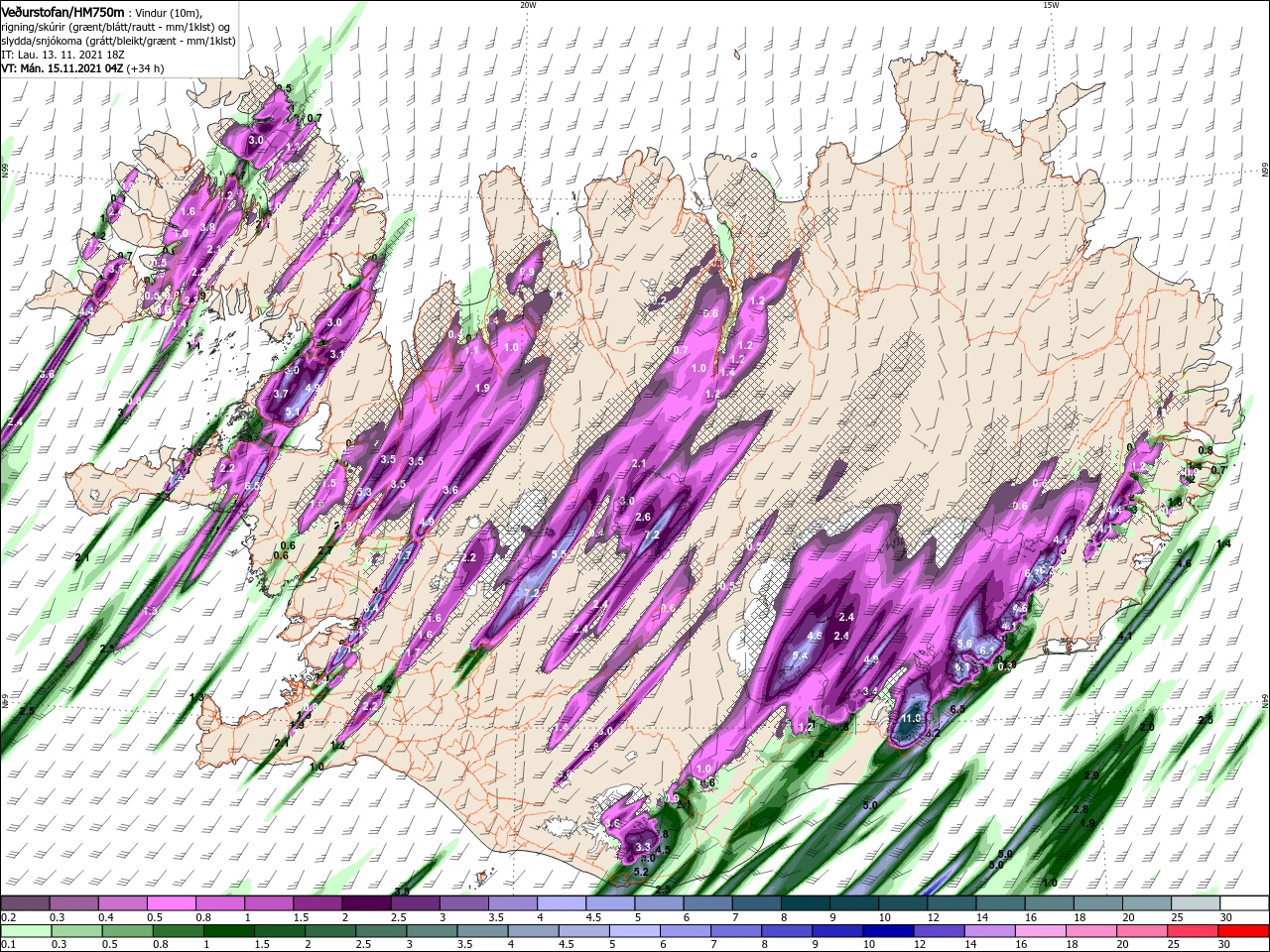Click the 5.5 precipitation value
The width and height of the screenshot is (1270, 952).
point(559,554)
